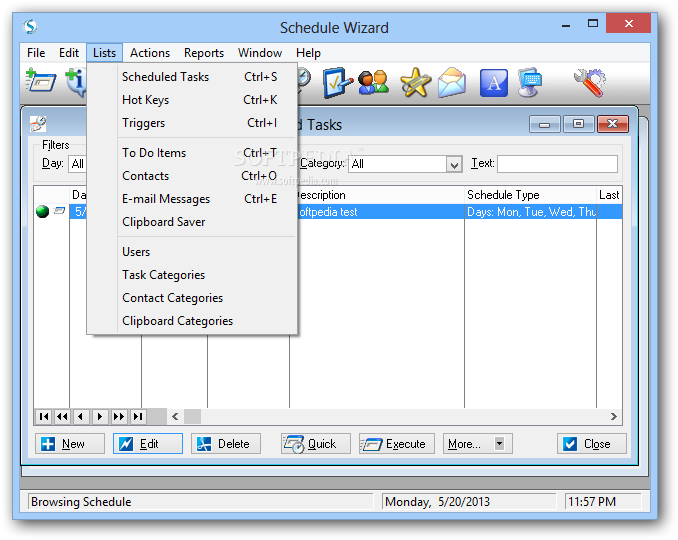
Task: Open the Help menu
Action: 308,53
